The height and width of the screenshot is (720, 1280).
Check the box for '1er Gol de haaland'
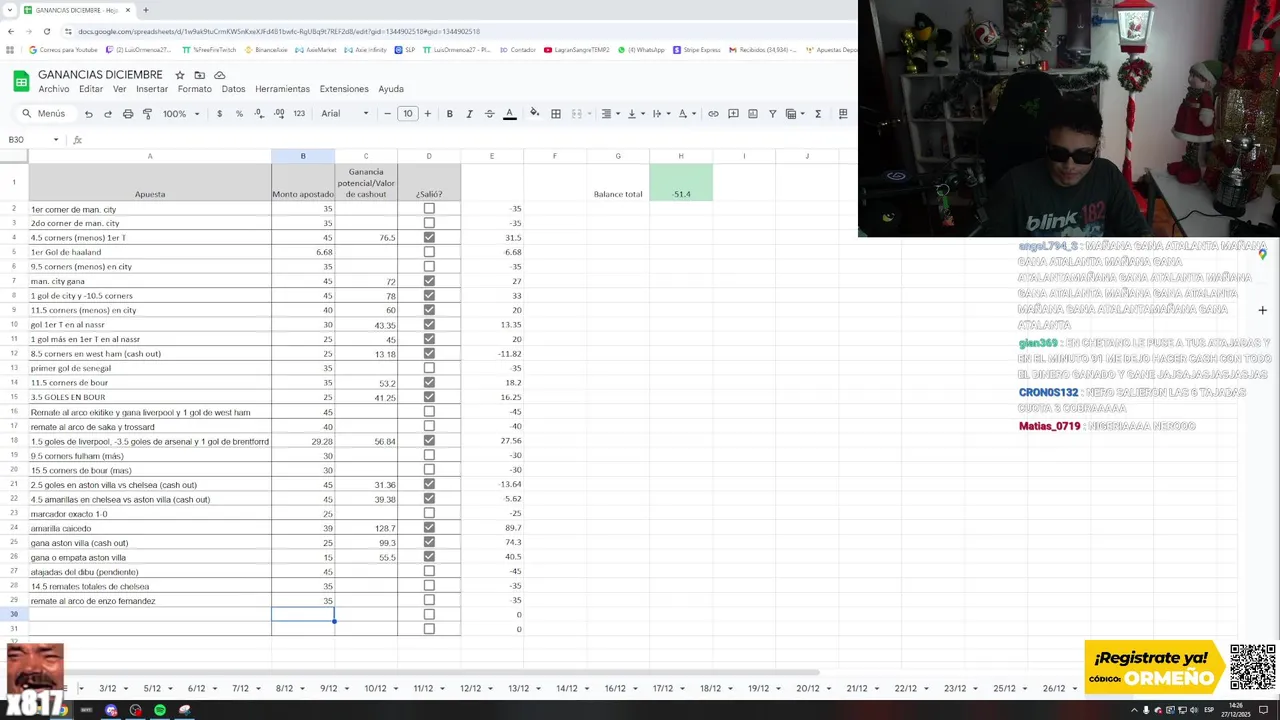pos(429,252)
